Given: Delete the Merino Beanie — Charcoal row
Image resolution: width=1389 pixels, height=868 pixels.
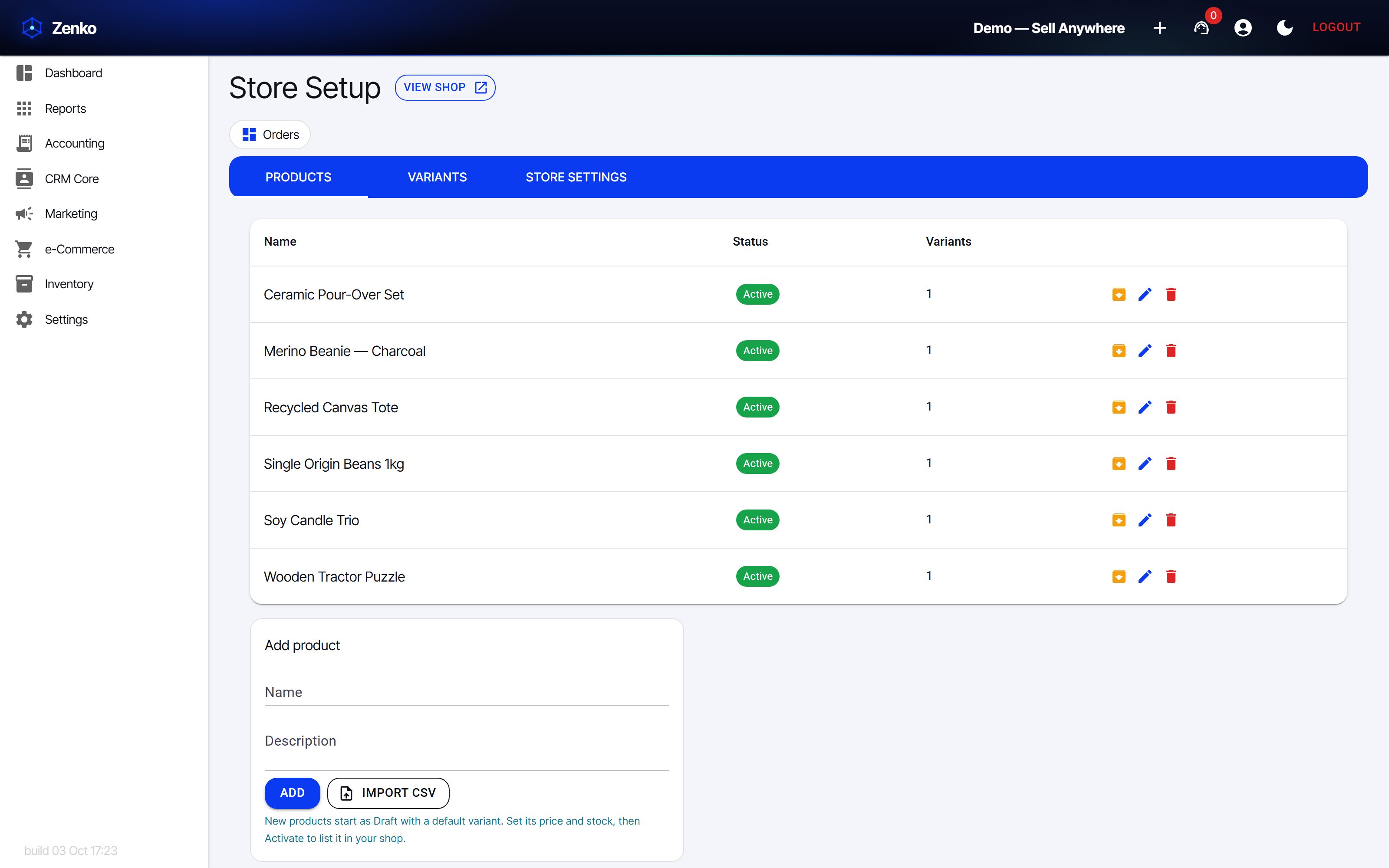Looking at the screenshot, I should click(x=1171, y=351).
